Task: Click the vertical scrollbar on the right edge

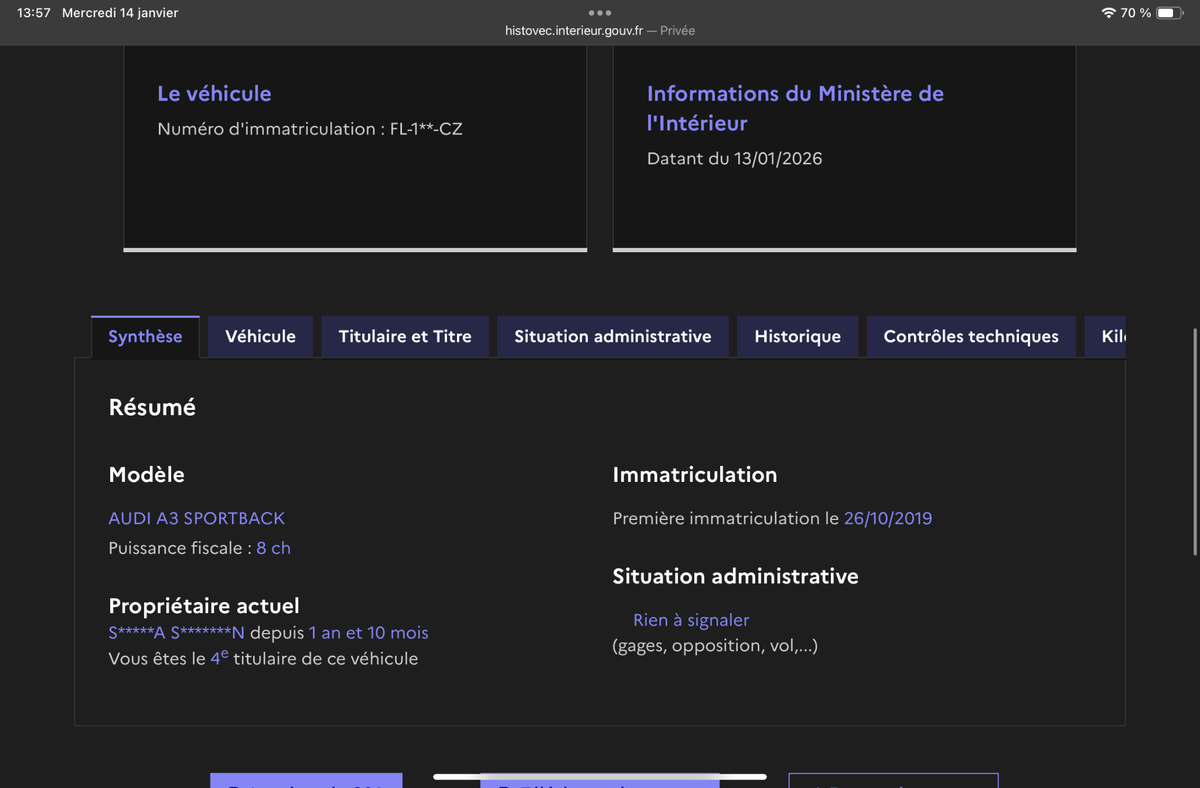Action: tap(1195, 440)
